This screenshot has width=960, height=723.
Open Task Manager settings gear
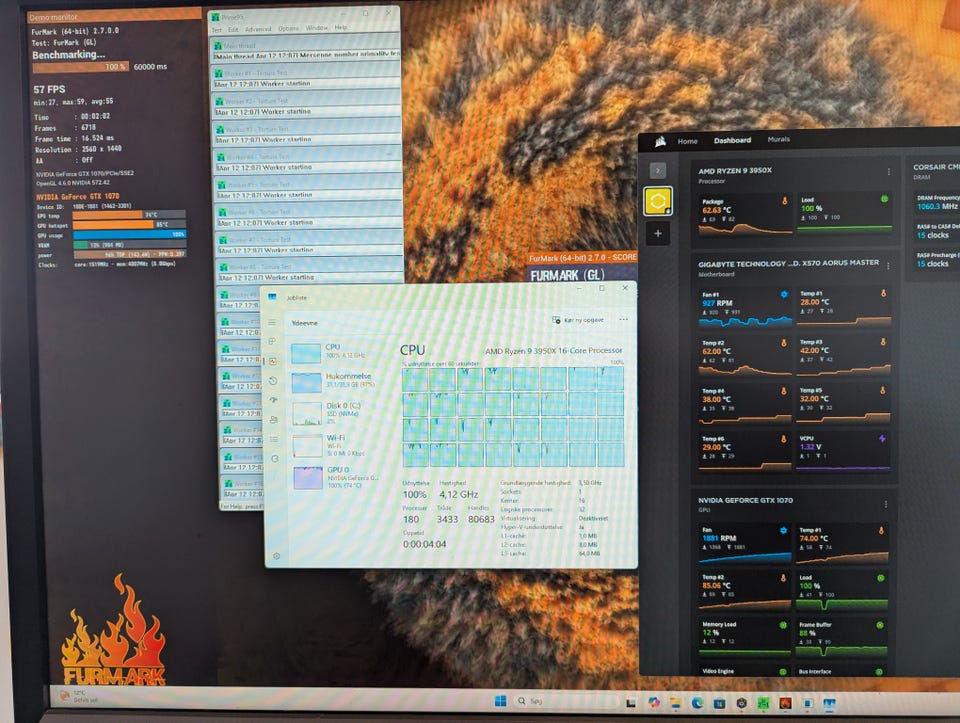(276, 556)
